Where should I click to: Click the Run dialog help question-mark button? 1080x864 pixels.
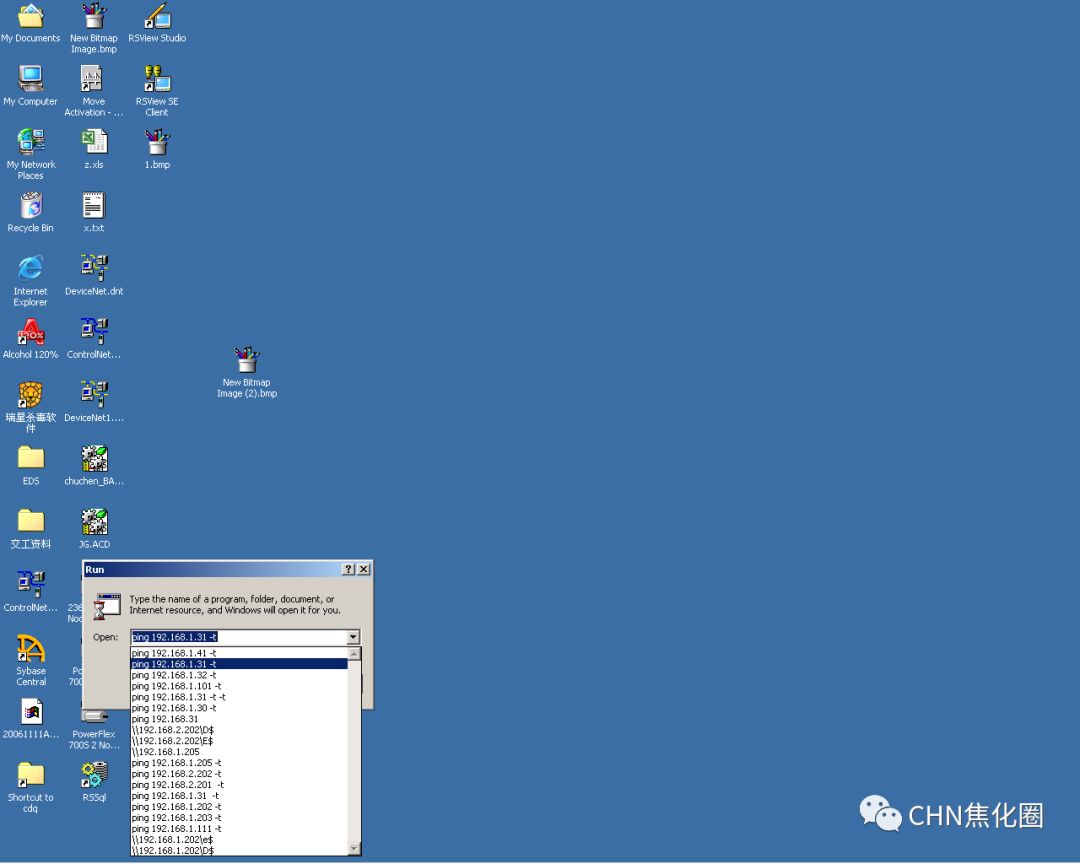pos(349,569)
